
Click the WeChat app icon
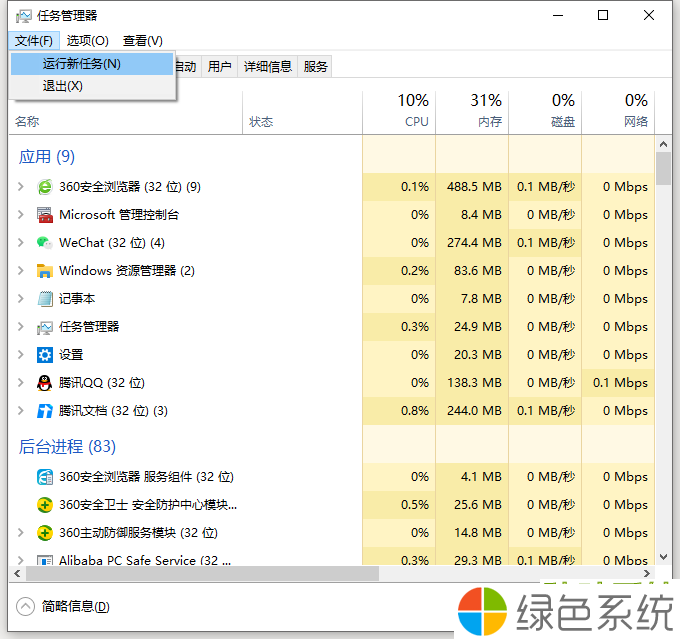(45, 243)
